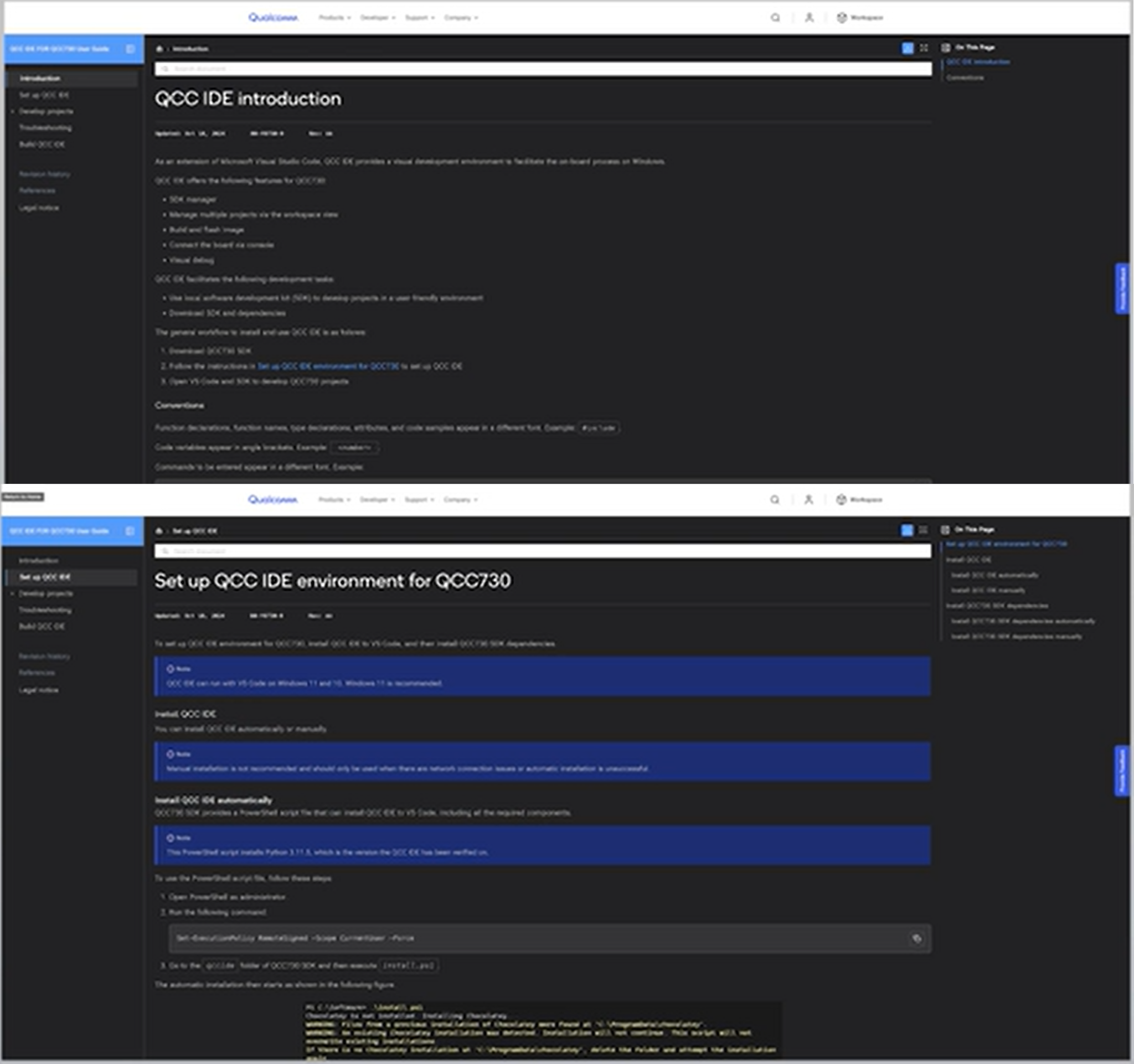Toggle the blue dark-mode button on the Introduction page
This screenshot has height=1064, width=1134.
coord(908,49)
